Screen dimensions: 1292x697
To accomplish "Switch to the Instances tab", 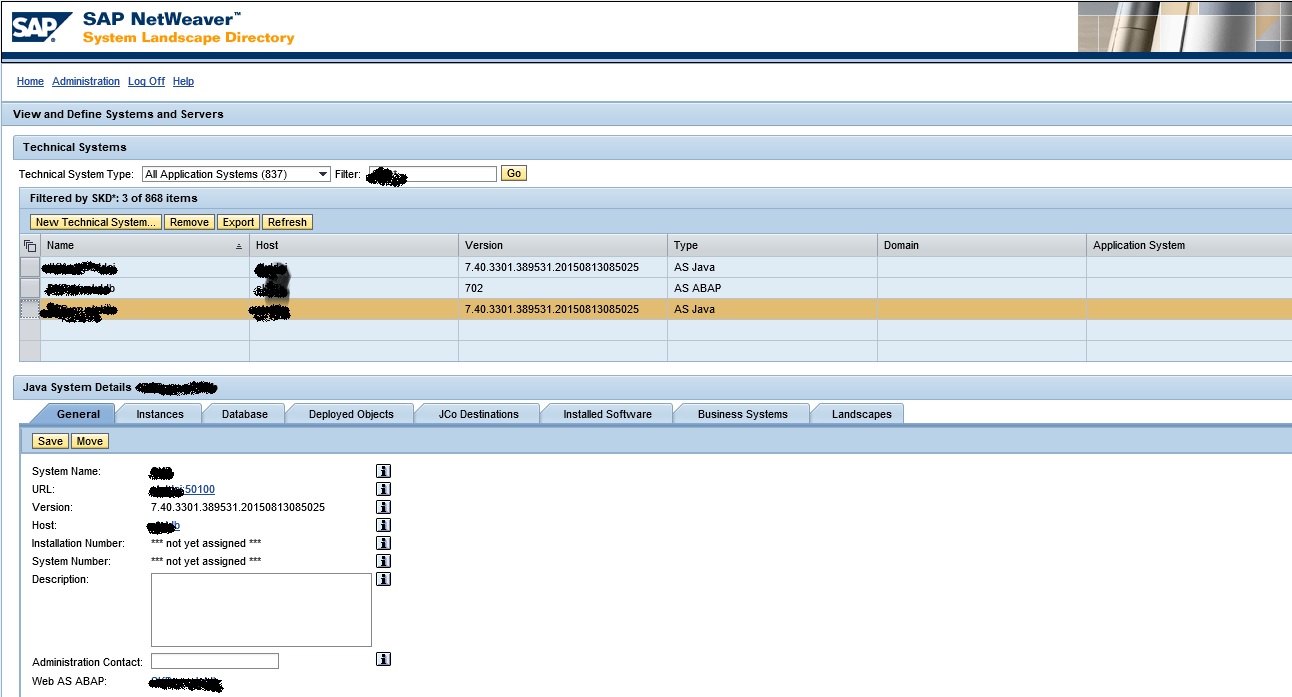I will pos(160,414).
